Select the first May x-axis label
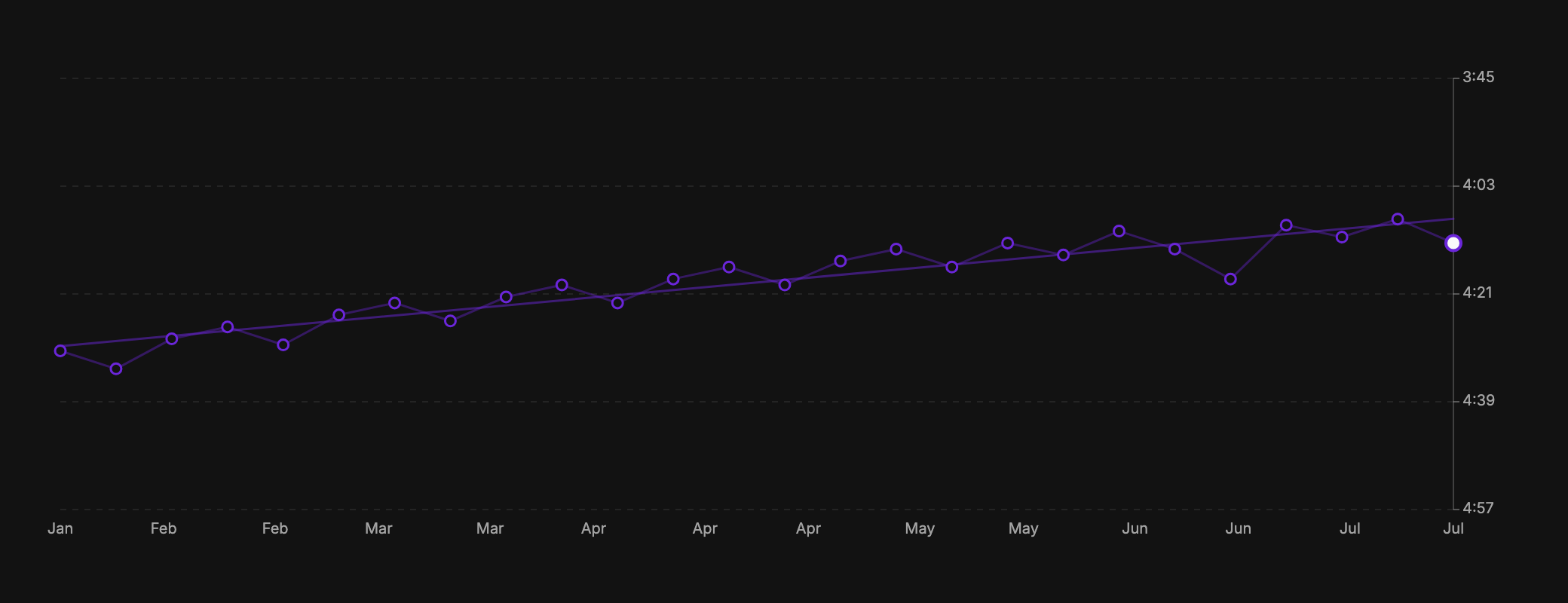This screenshot has width=1568, height=603. pyautogui.click(x=920, y=529)
